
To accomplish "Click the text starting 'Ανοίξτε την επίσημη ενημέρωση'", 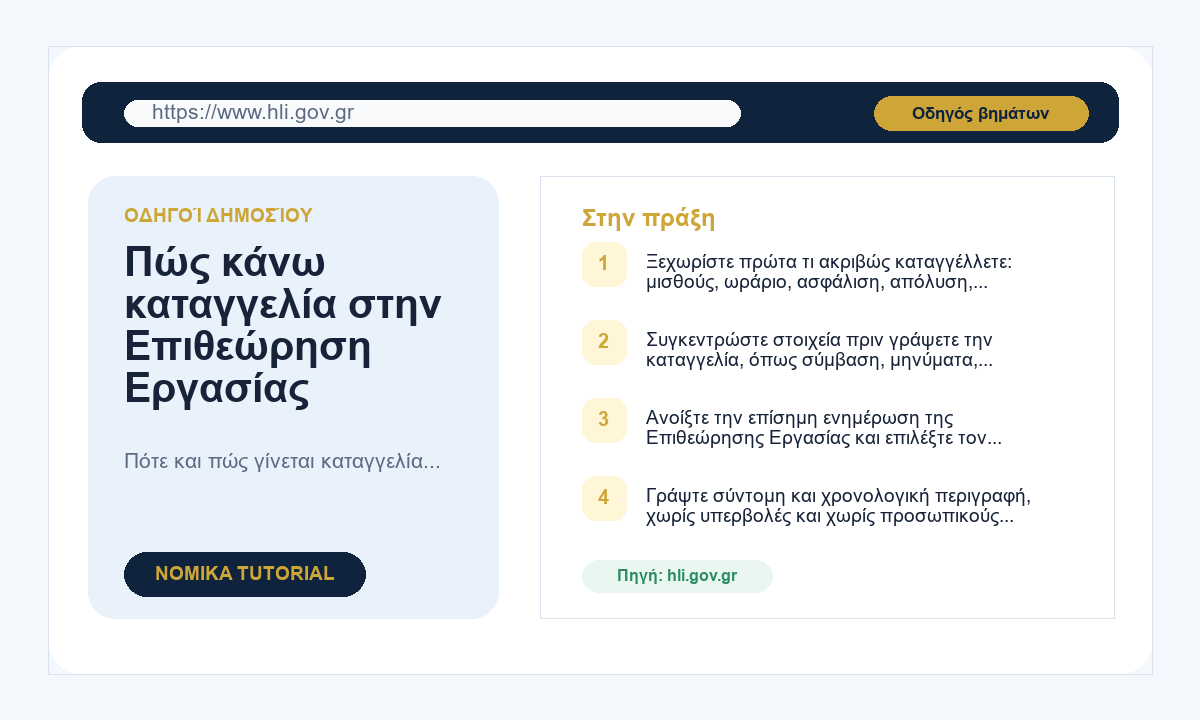I will click(824, 428).
